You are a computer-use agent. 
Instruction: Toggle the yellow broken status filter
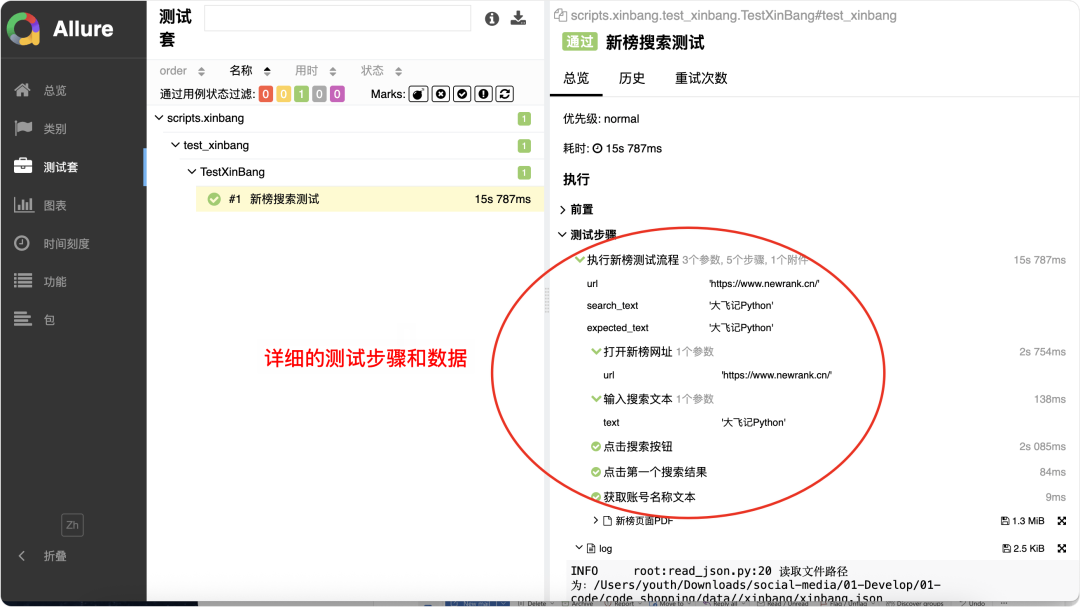click(x=284, y=94)
